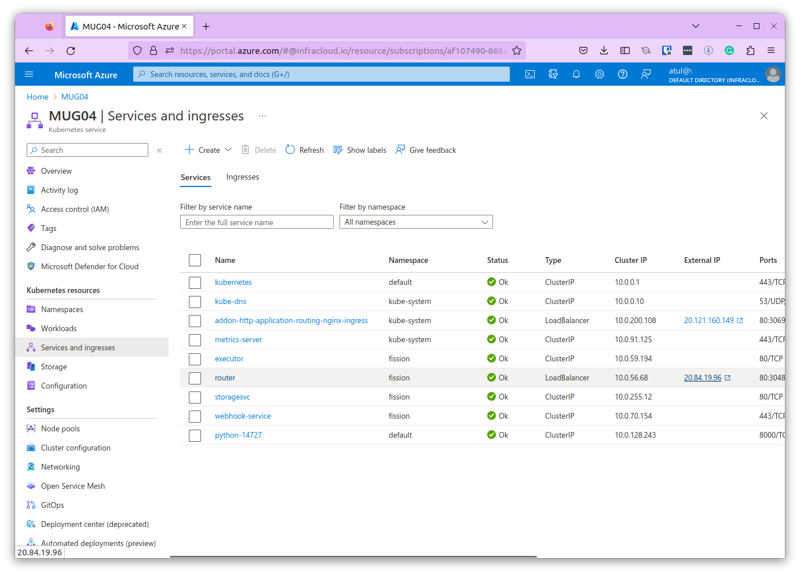This screenshot has width=800, height=575.
Task: Open the Azure portal hamburger menu
Action: pyautogui.click(x=29, y=74)
